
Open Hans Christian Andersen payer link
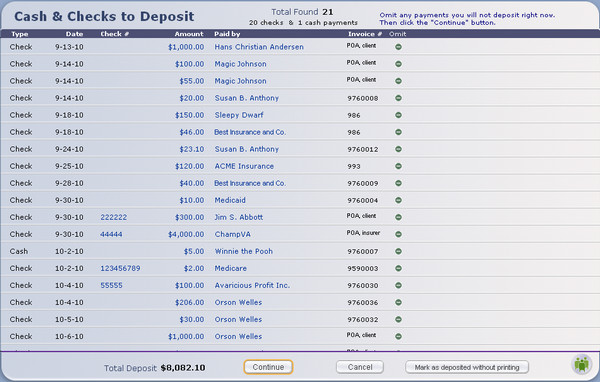[259, 47]
